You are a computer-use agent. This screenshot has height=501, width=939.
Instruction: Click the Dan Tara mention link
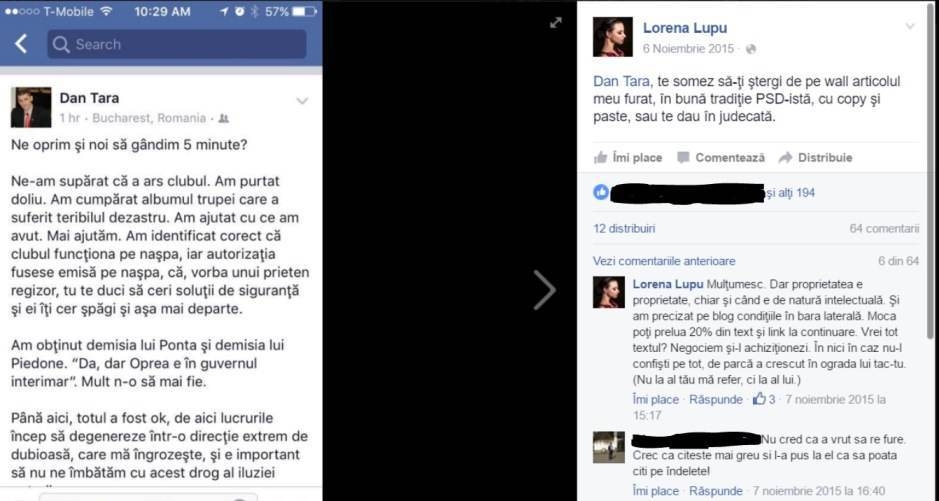621,81
